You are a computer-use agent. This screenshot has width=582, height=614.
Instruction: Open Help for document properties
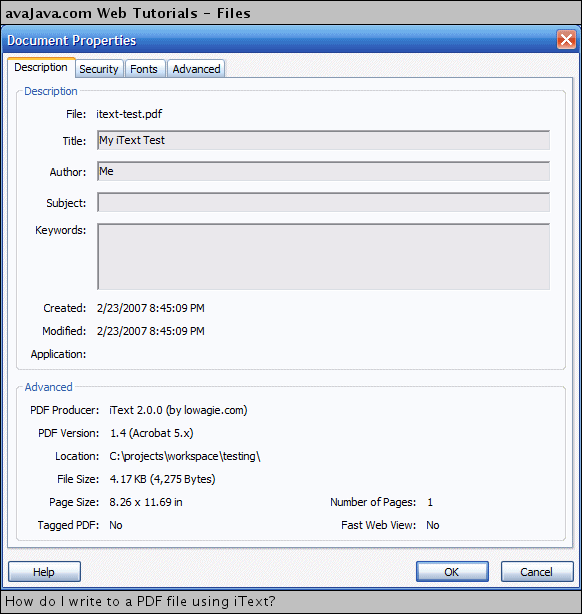point(44,572)
